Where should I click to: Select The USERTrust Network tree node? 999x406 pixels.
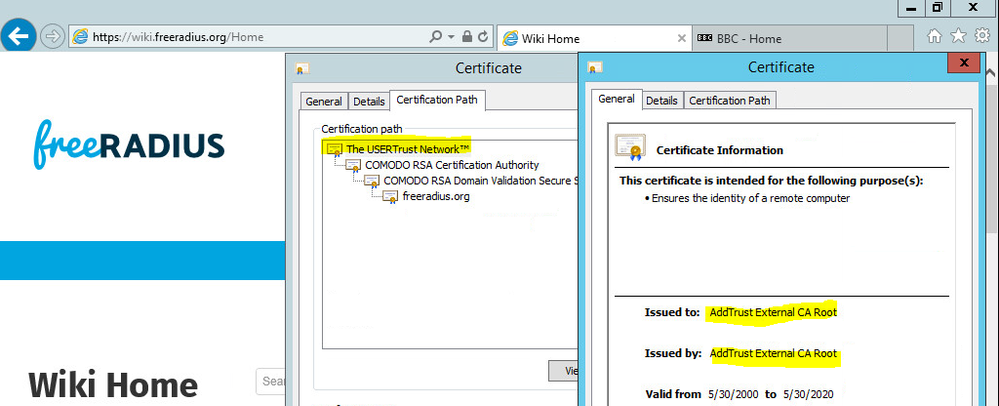pos(408,149)
